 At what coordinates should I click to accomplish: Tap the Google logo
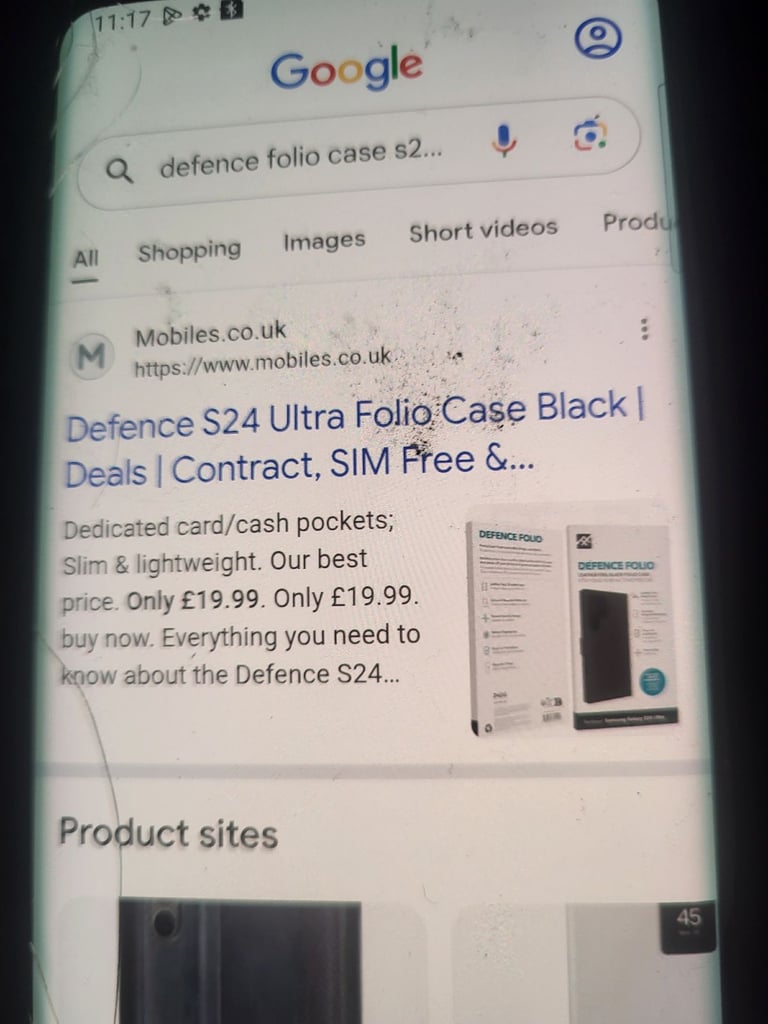pyautogui.click(x=347, y=68)
